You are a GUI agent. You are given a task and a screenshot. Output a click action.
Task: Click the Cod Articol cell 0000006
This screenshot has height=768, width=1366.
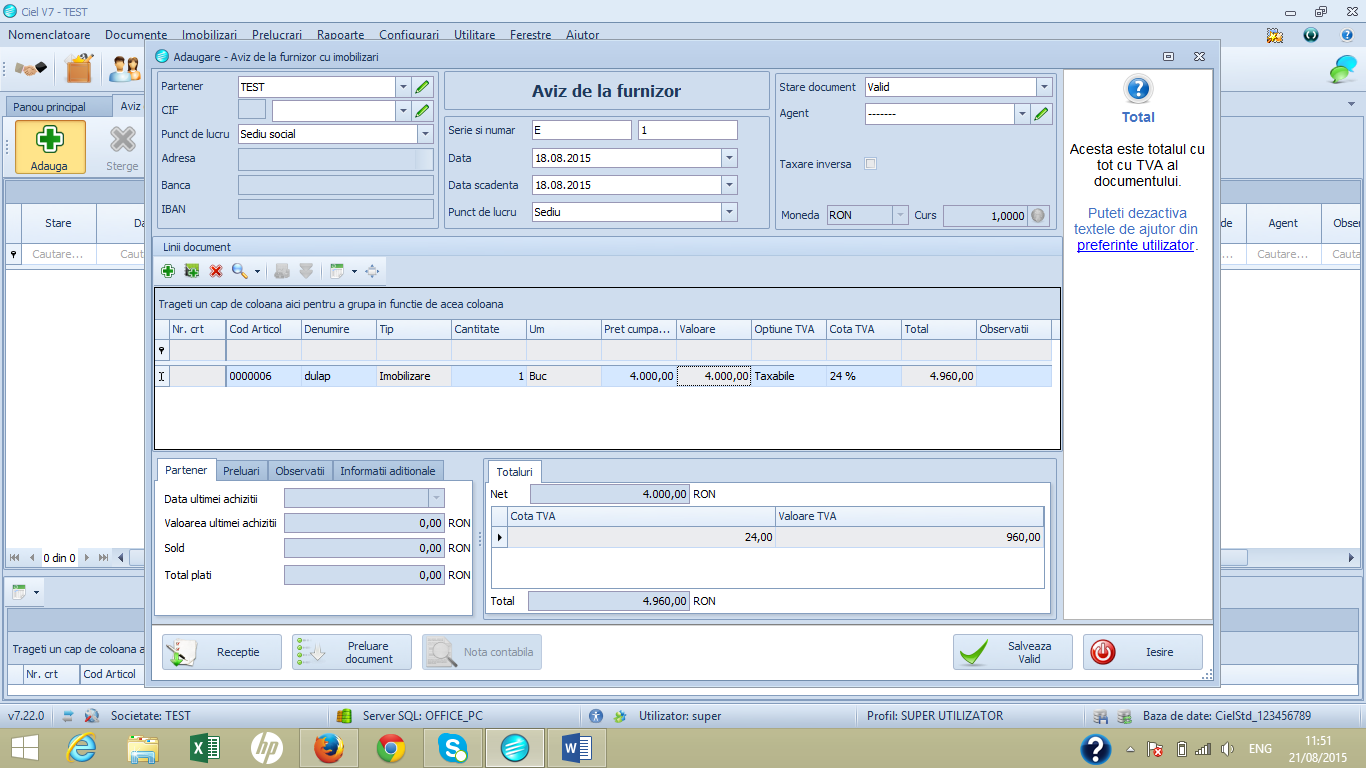[264, 376]
